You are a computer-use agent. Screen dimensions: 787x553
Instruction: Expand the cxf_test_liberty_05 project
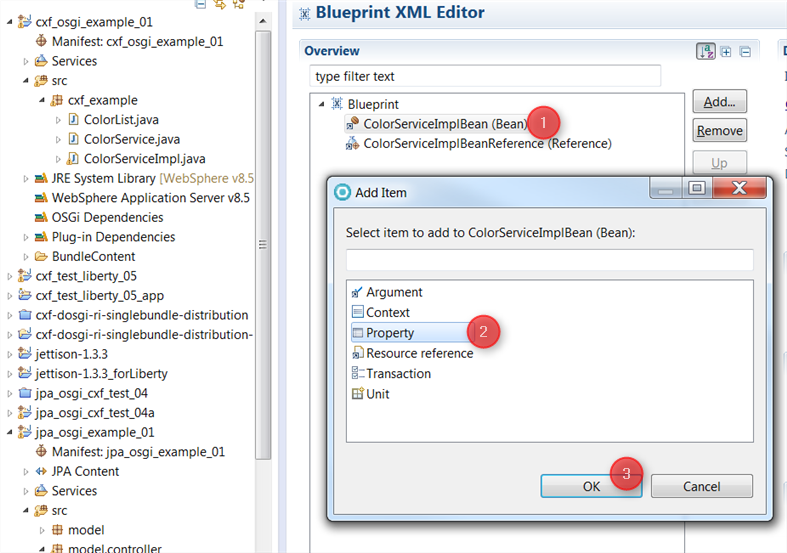10,276
